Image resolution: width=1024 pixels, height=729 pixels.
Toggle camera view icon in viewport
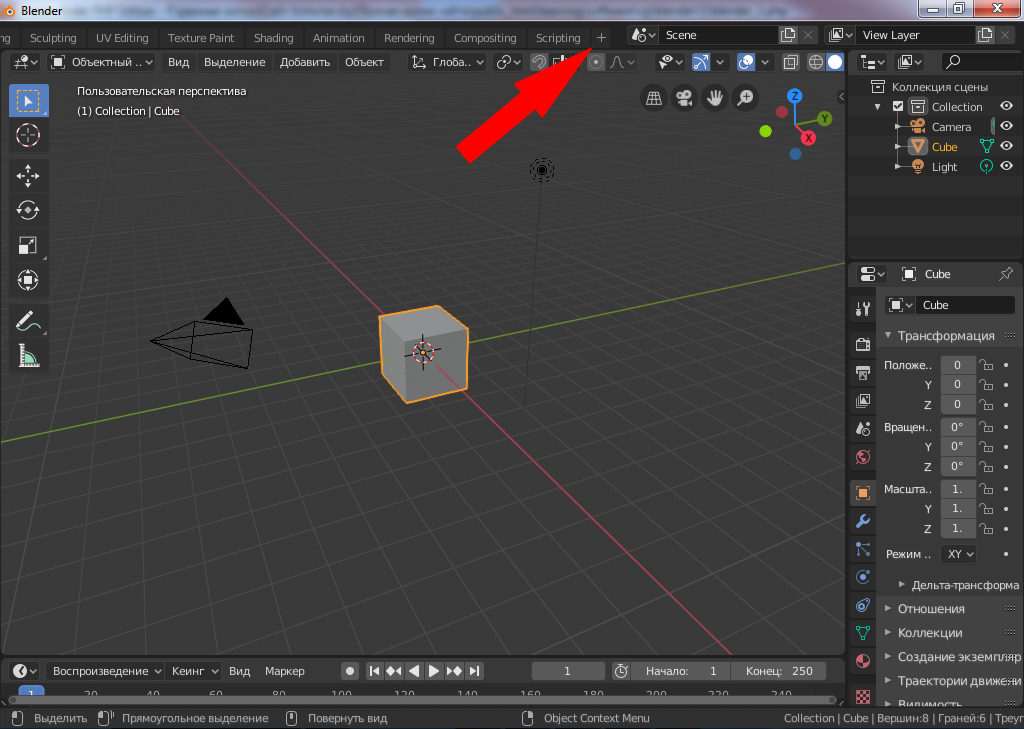coord(684,98)
